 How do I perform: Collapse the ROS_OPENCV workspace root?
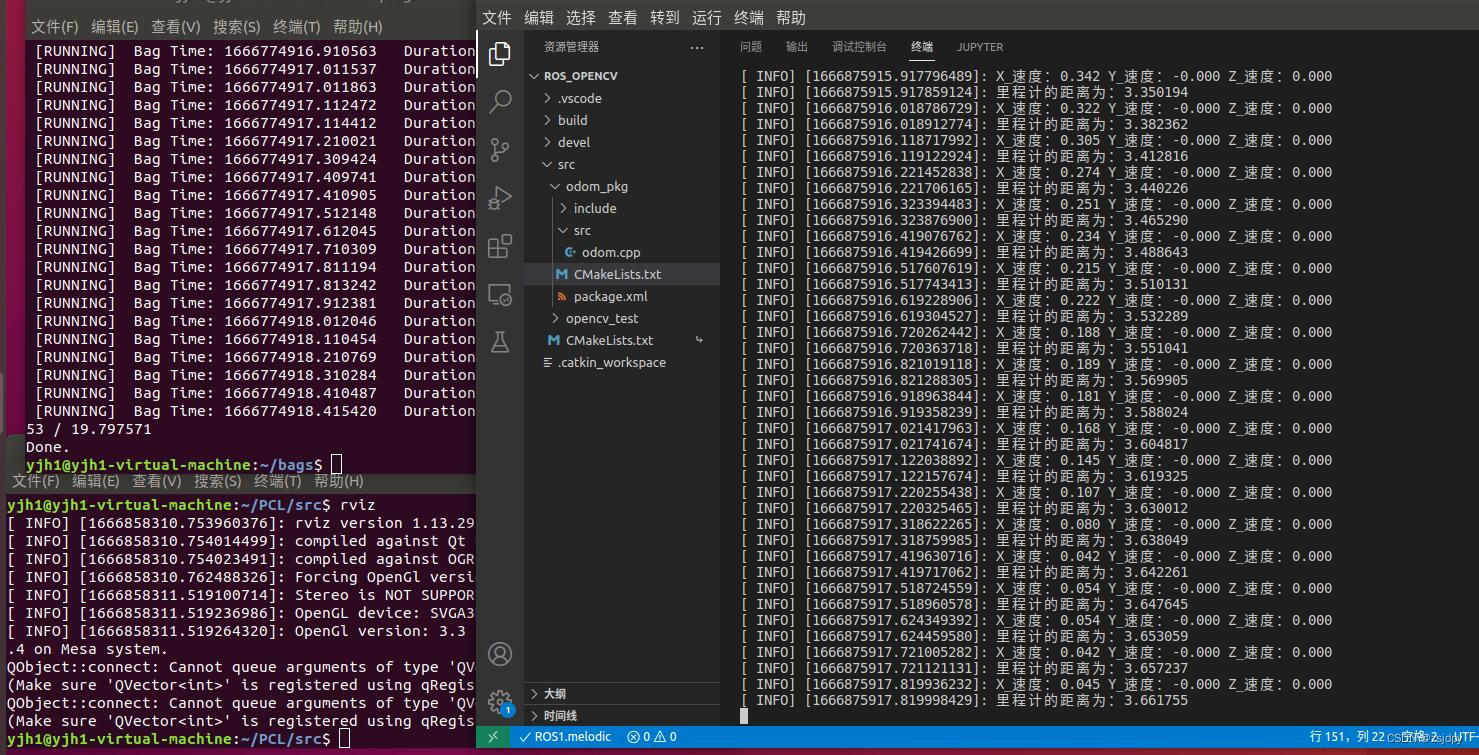(535, 76)
